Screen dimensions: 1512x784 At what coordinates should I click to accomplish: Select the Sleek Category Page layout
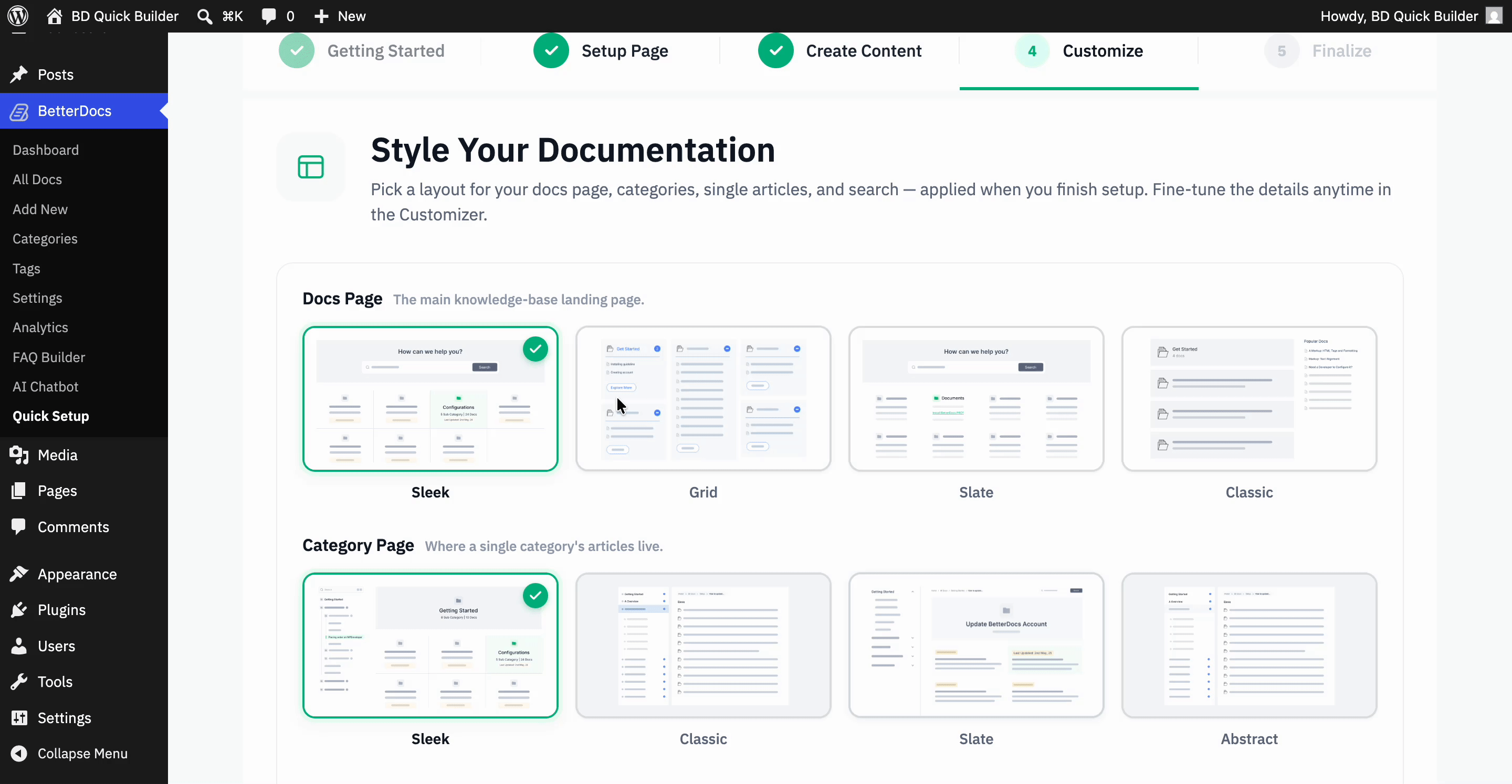430,645
